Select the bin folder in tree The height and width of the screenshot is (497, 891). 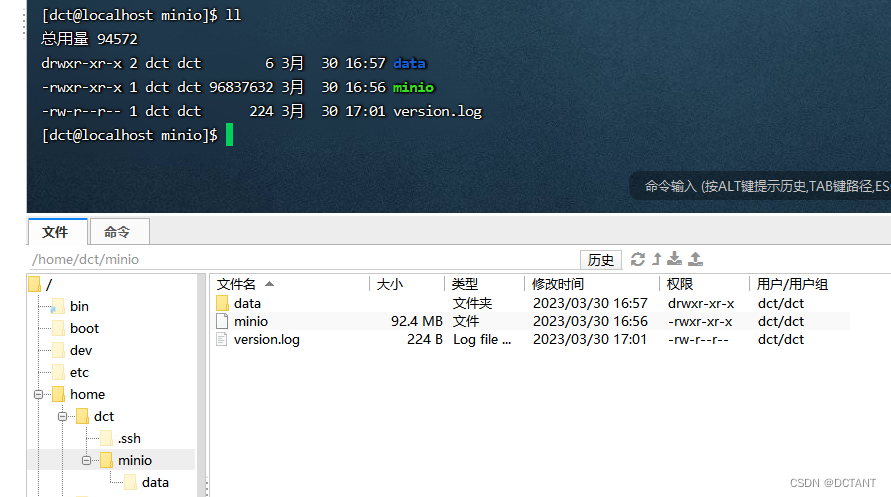[x=79, y=307]
